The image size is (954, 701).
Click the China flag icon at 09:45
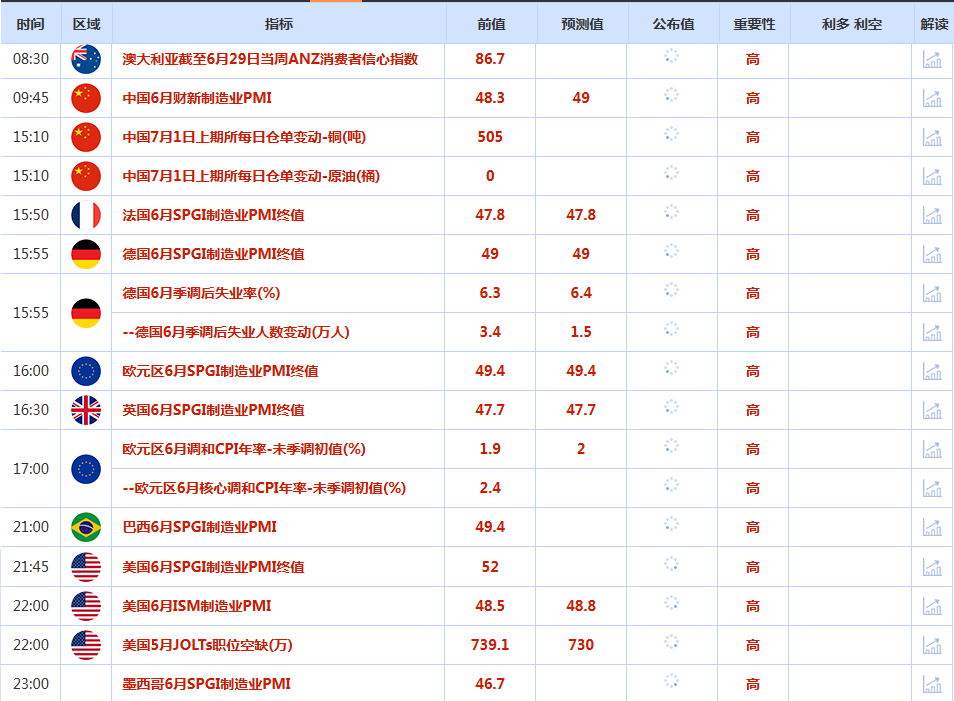pyautogui.click(x=86, y=98)
